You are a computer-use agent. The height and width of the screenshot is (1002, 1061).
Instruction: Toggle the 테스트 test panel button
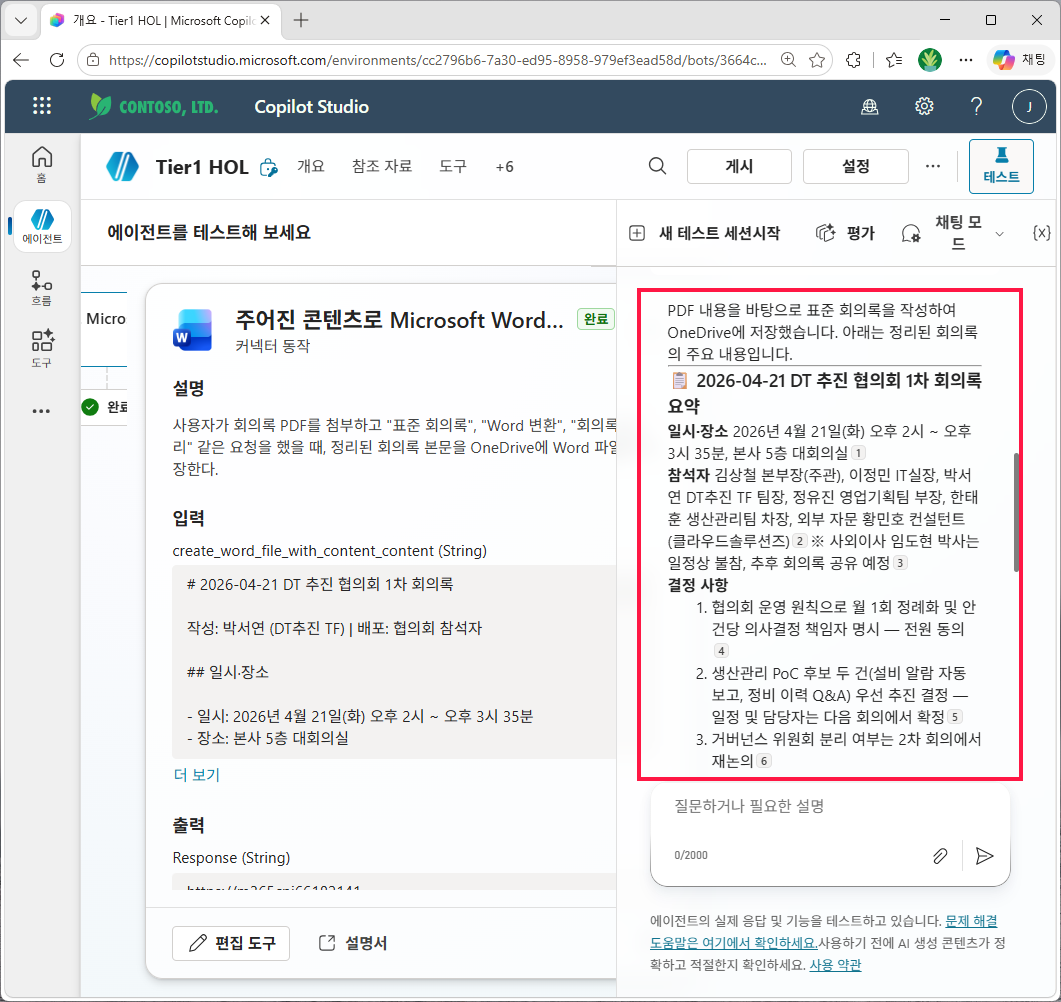pos(1001,166)
